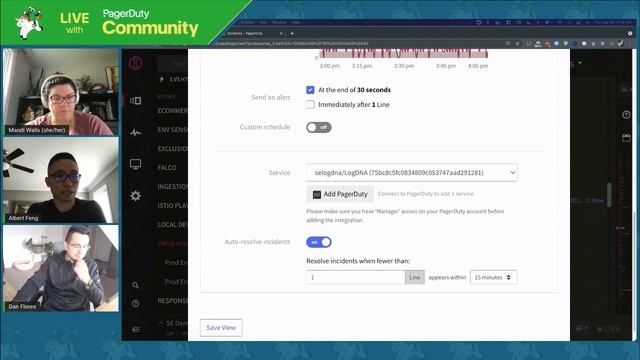This screenshot has height=360, width=640.
Task: Select the LOCAL DEV view in sidebar
Action: (172, 224)
